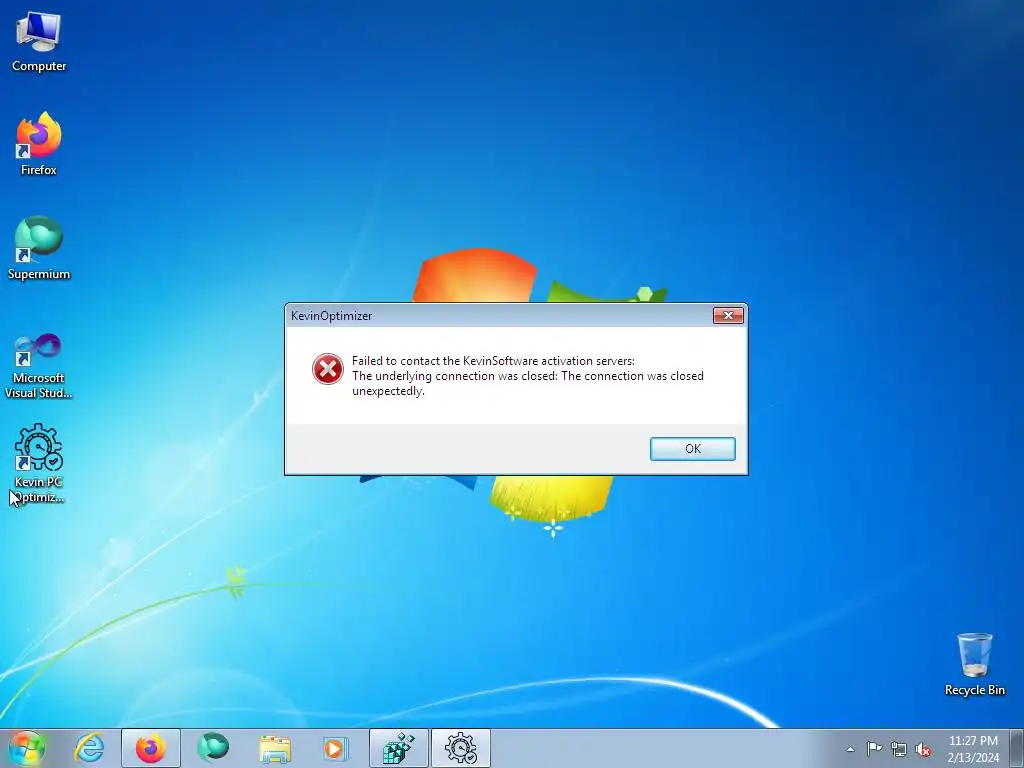Select the Recycle Bin desktop icon
Viewport: 1024px width, 768px height.
coord(974,665)
